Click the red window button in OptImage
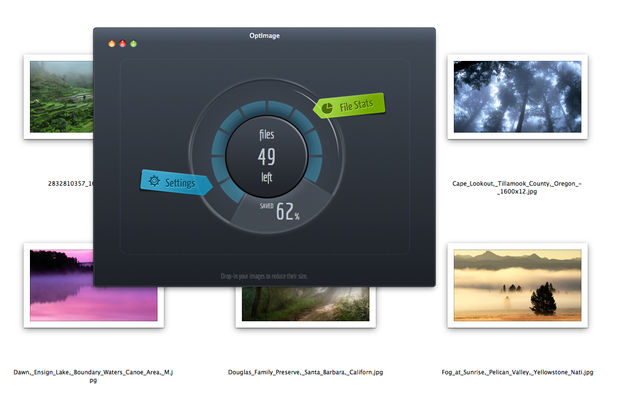Image resolution: width=628 pixels, height=393 pixels. point(123,44)
